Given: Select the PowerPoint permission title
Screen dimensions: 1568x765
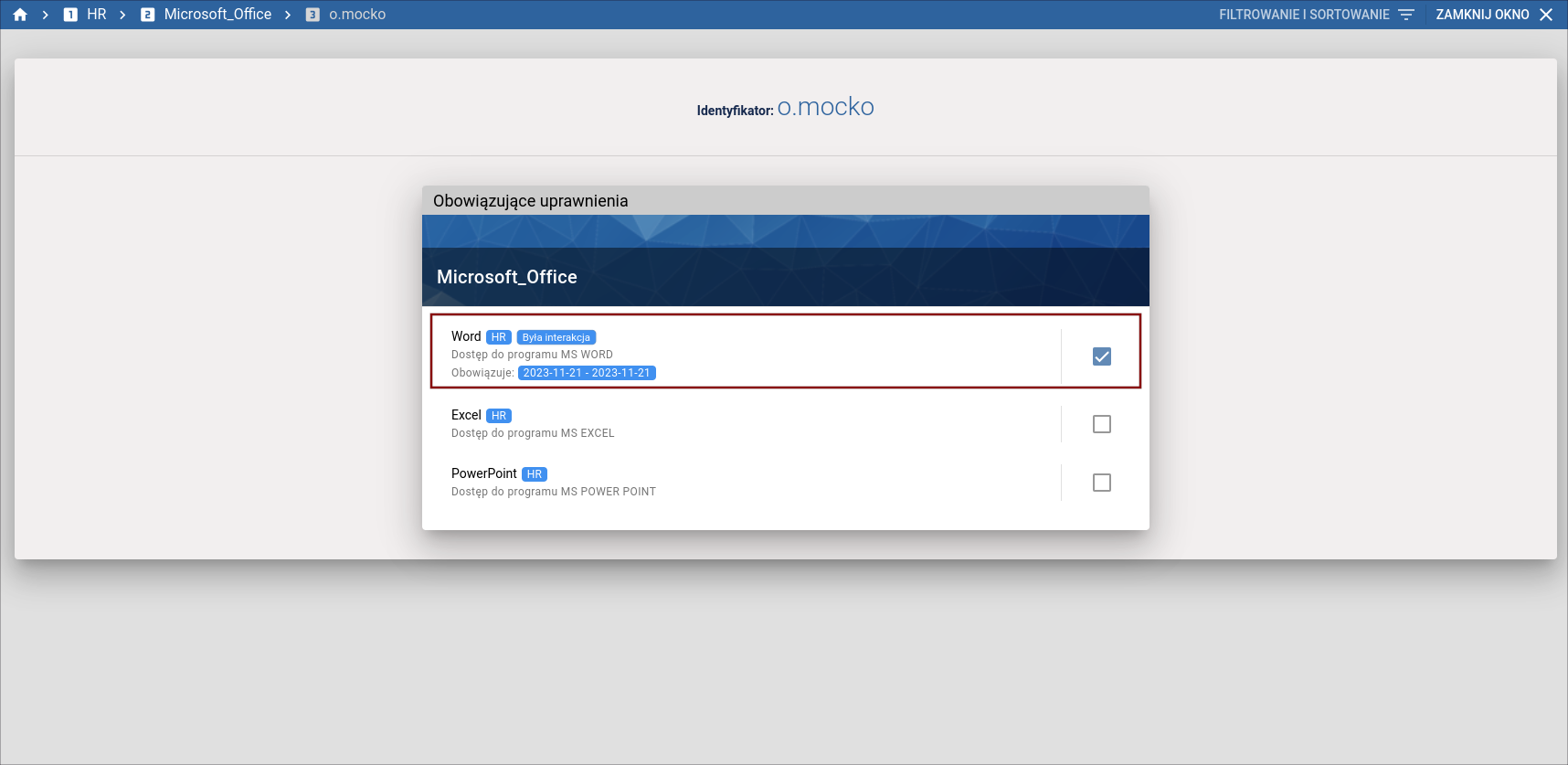Looking at the screenshot, I should (x=484, y=473).
